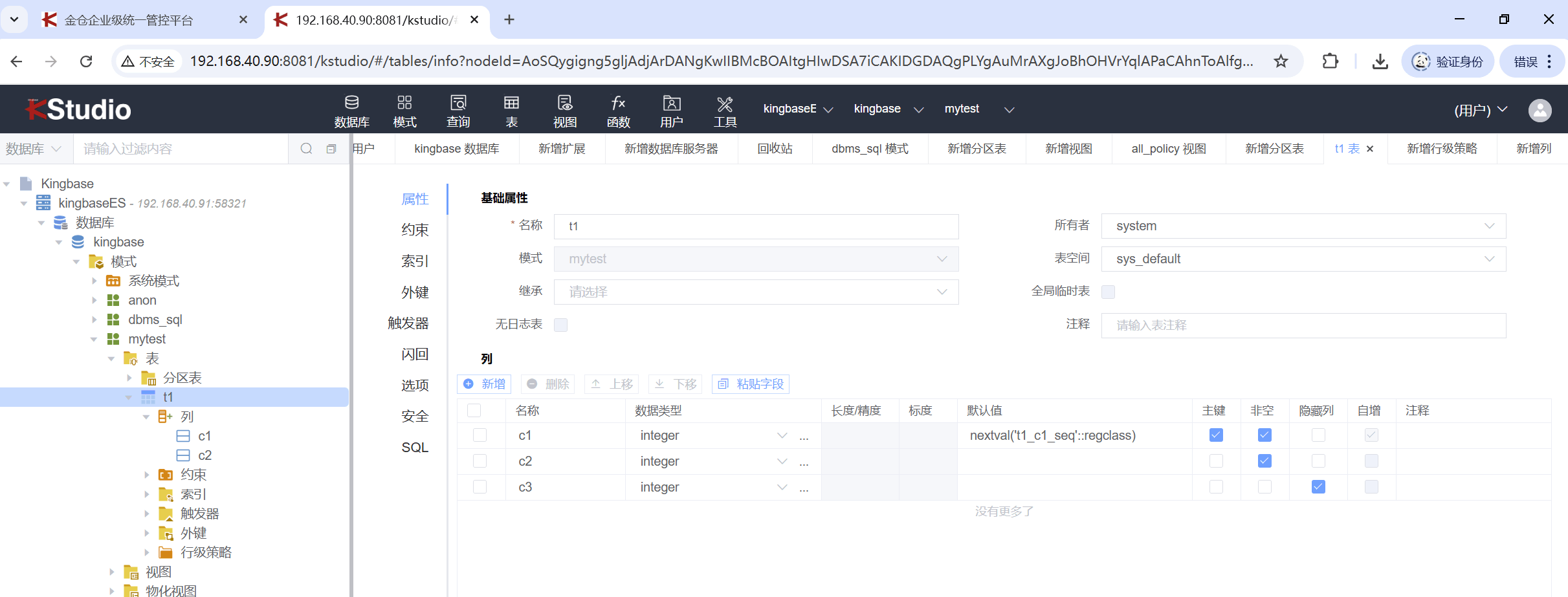Open the 查询 toolbar icon

(458, 111)
